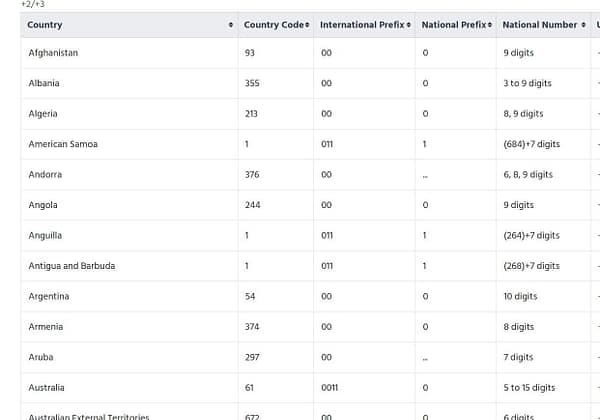
Task: Click on the Andorra row name
Action: click(x=45, y=175)
